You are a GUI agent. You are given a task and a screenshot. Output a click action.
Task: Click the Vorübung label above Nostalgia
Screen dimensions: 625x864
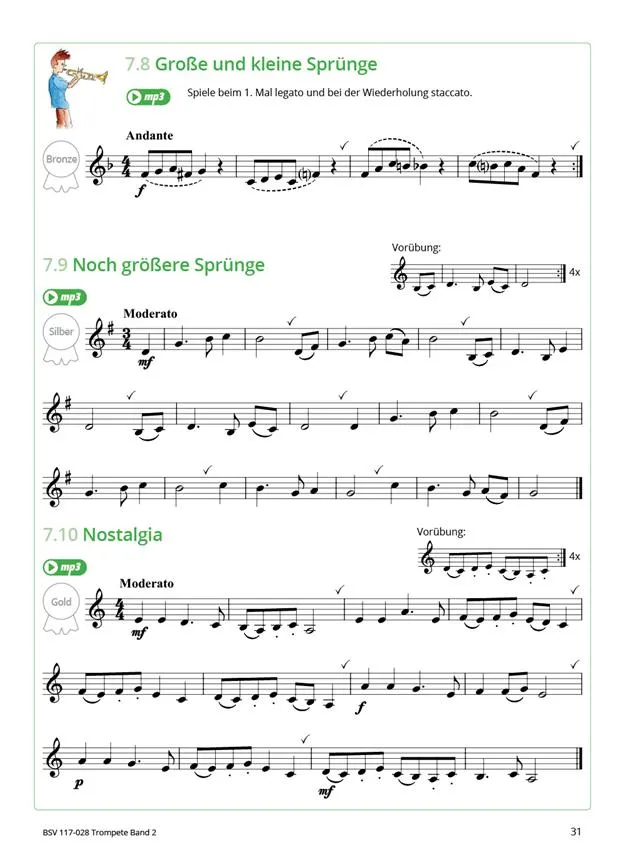click(441, 532)
